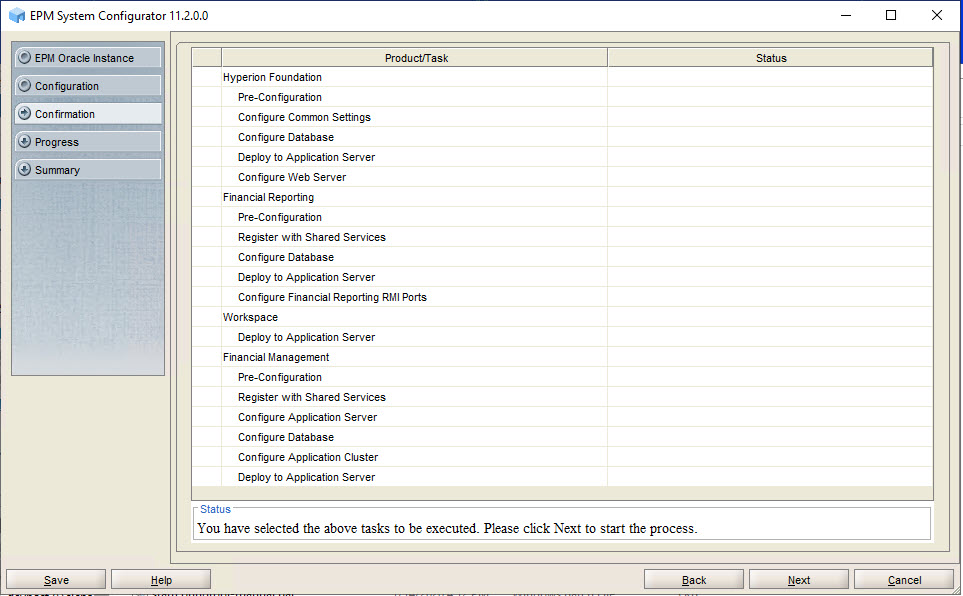Open the Help button
The image size is (963, 596).
point(161,579)
